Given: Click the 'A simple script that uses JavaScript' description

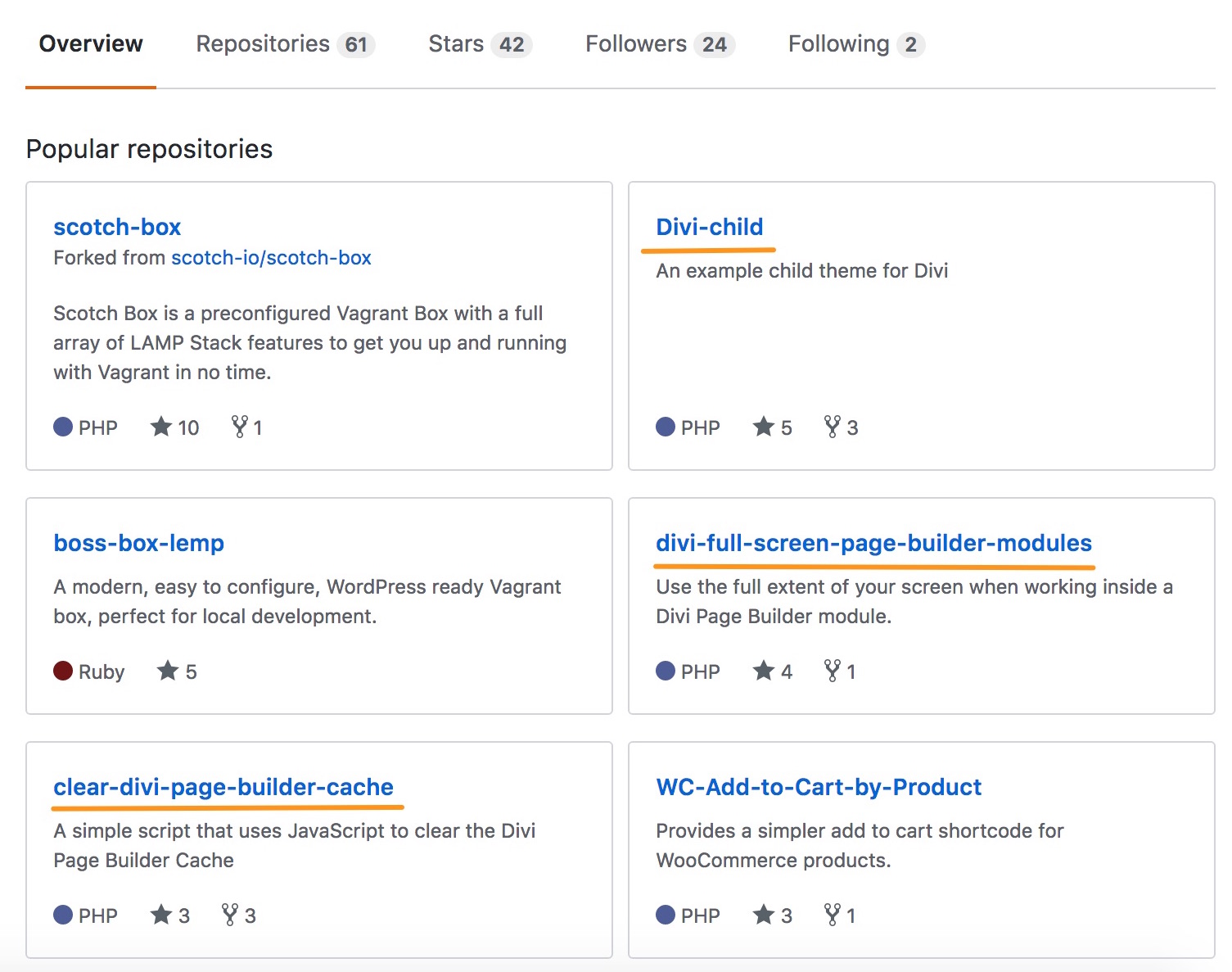Looking at the screenshot, I should (x=294, y=846).
